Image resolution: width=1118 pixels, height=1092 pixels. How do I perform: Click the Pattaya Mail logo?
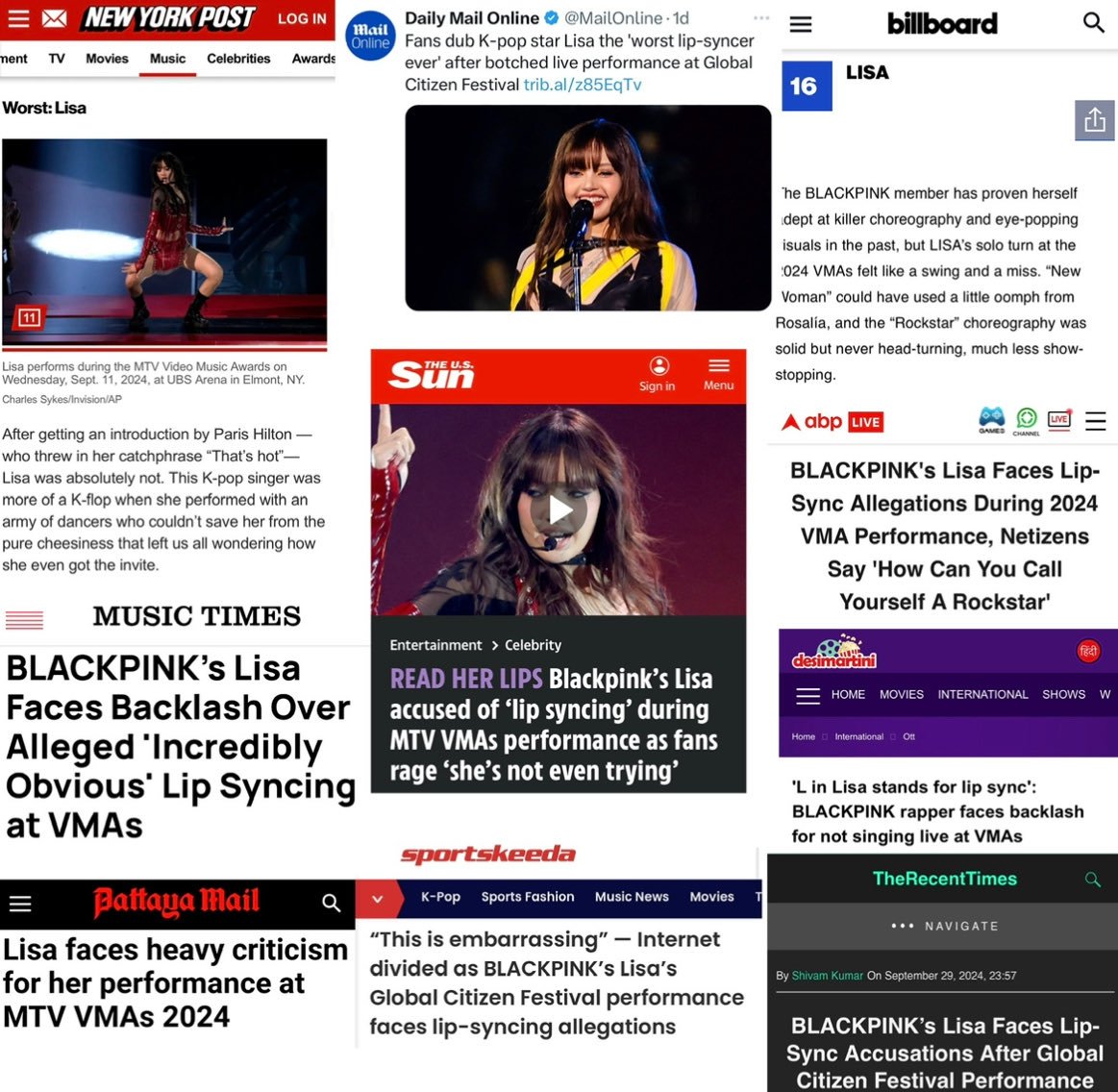[x=176, y=903]
